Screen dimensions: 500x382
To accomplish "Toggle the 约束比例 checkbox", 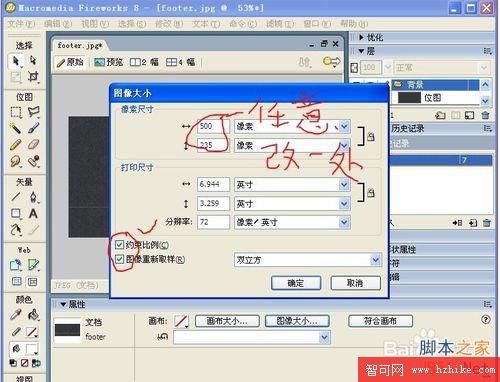I will pyautogui.click(x=119, y=245).
